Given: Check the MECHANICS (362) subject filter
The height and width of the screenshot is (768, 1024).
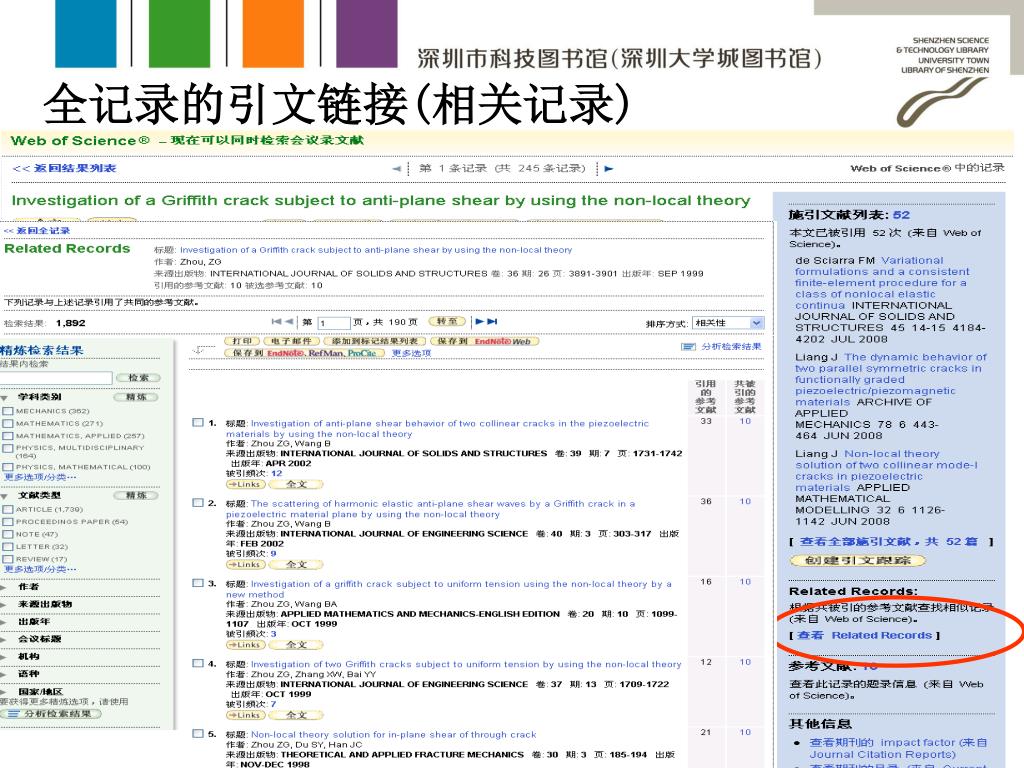Looking at the screenshot, I should (8, 411).
